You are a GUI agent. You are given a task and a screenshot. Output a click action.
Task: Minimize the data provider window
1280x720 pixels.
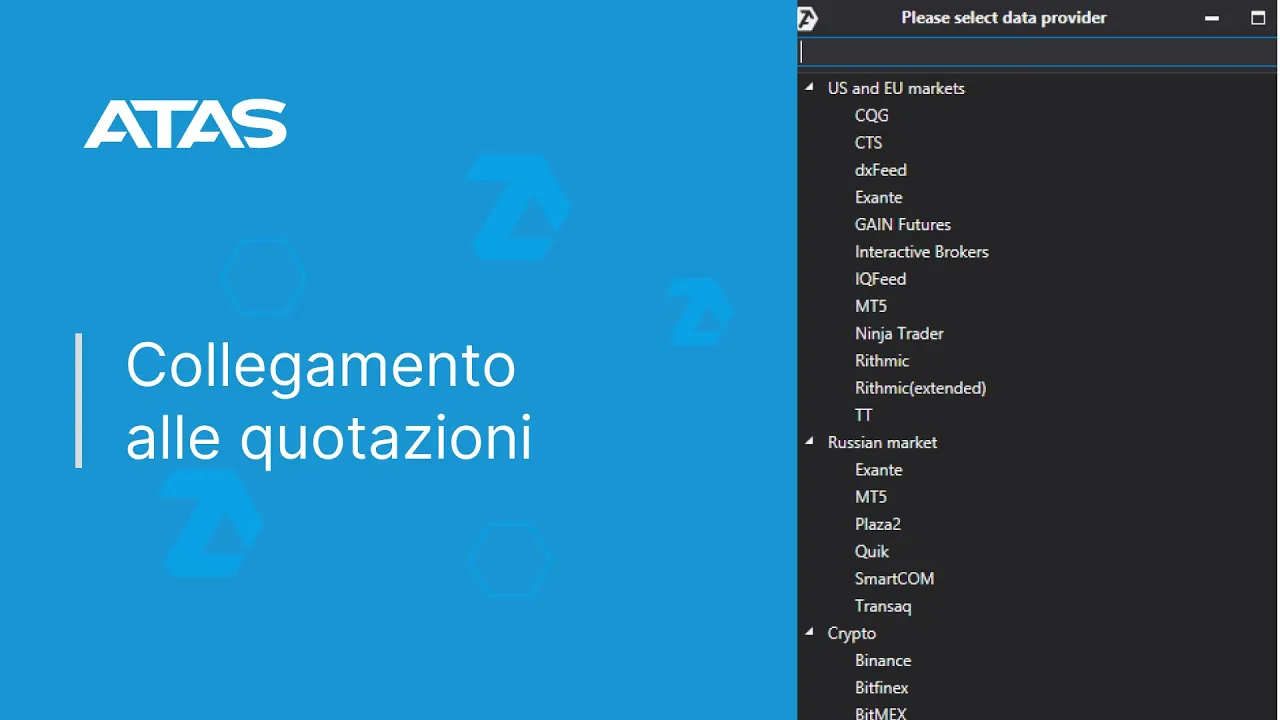1212,18
